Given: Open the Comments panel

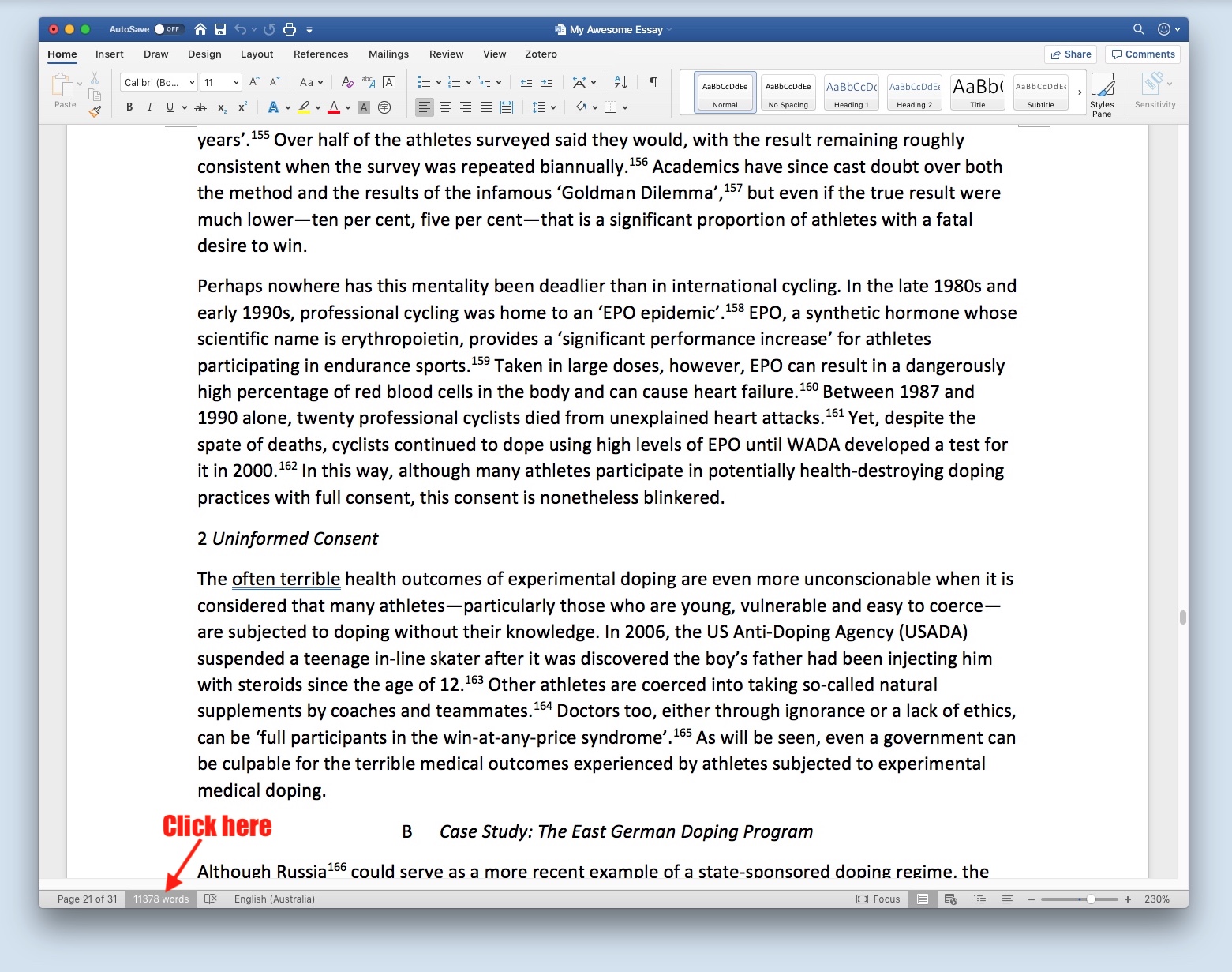Looking at the screenshot, I should click(x=1143, y=54).
